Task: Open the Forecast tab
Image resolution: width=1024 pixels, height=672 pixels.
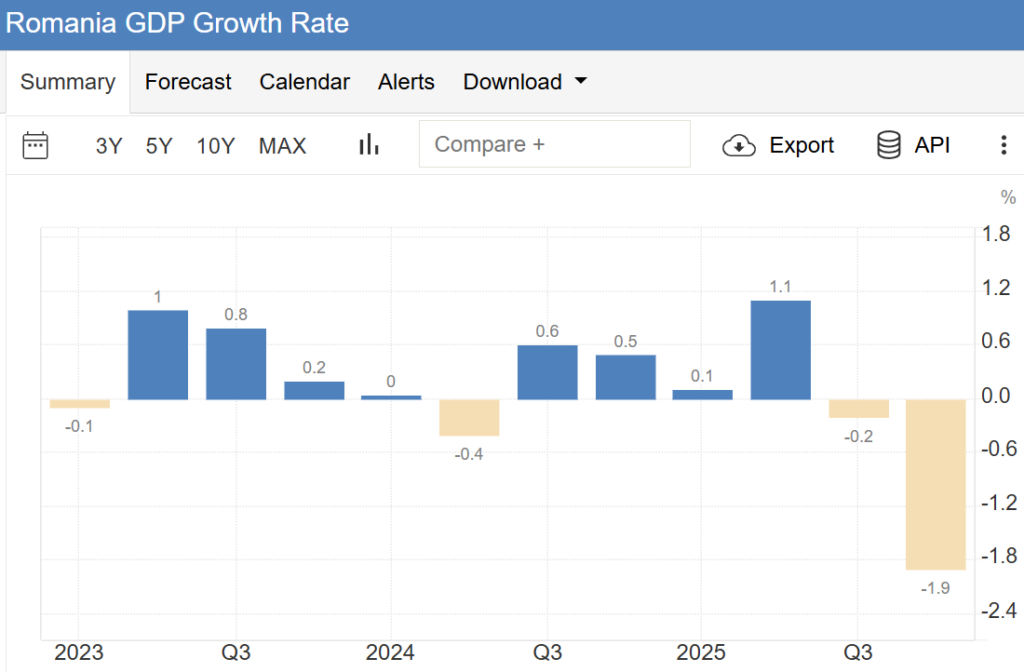Action: tap(188, 82)
